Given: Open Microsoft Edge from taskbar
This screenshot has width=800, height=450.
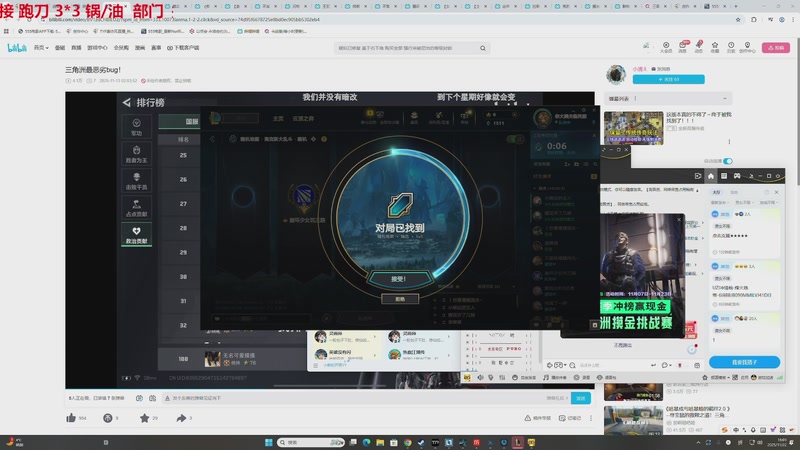Looking at the screenshot, I should tap(366, 442).
